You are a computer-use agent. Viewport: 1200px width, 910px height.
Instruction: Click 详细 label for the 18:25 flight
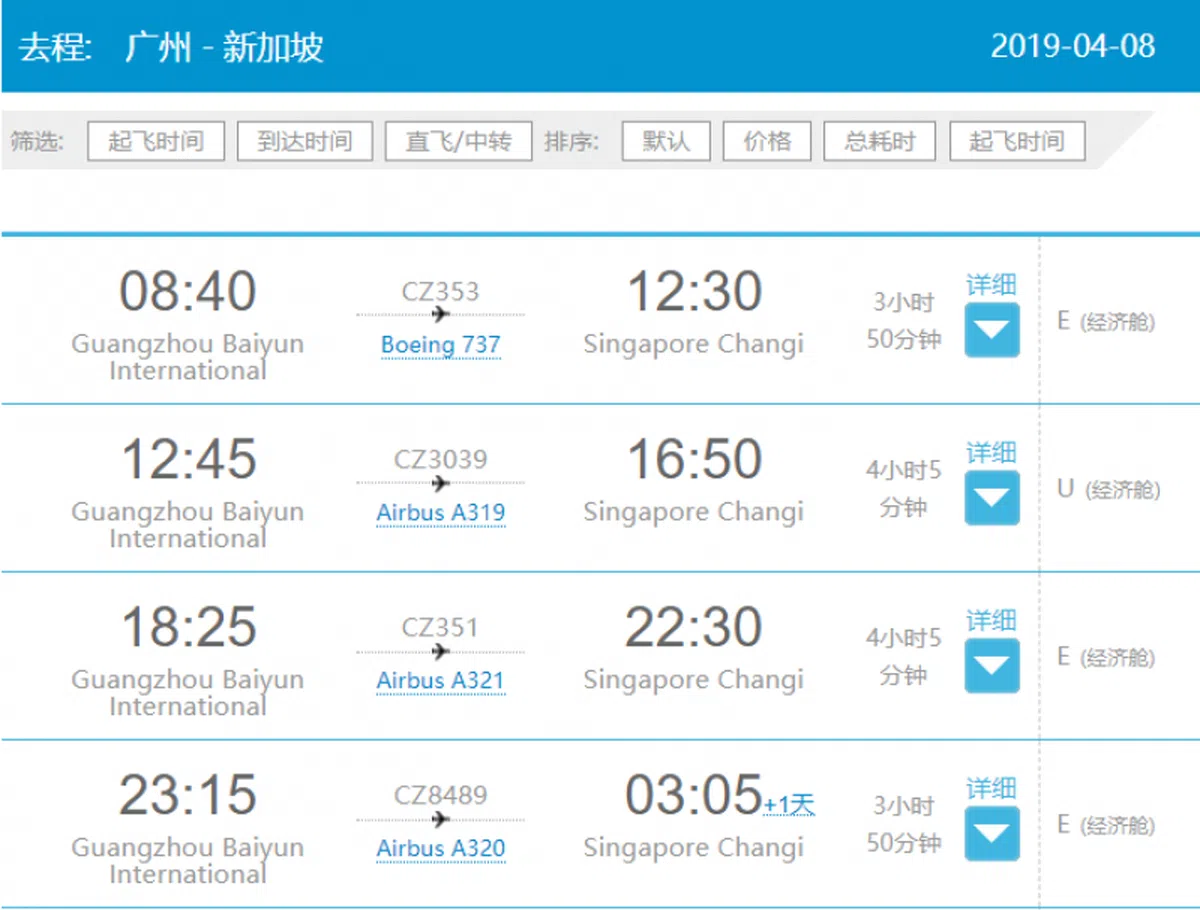pyautogui.click(x=991, y=621)
